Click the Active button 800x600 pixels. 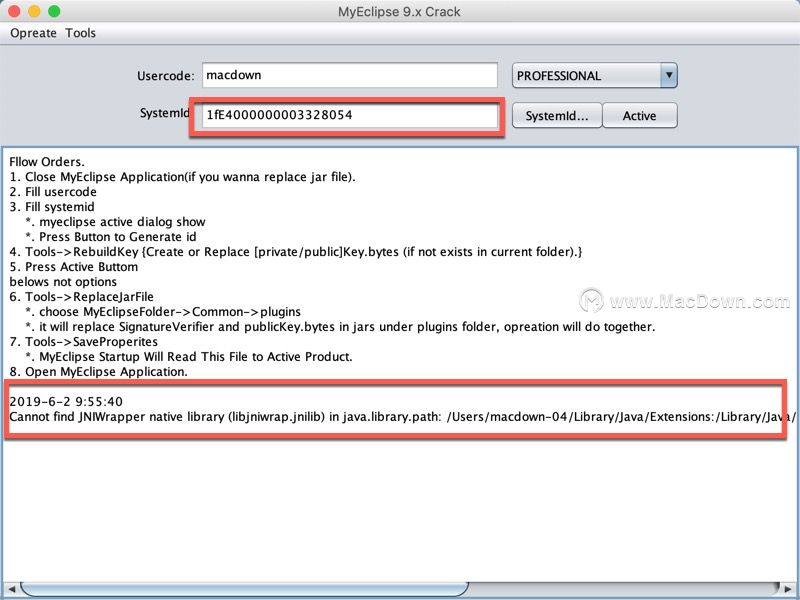[x=640, y=116]
